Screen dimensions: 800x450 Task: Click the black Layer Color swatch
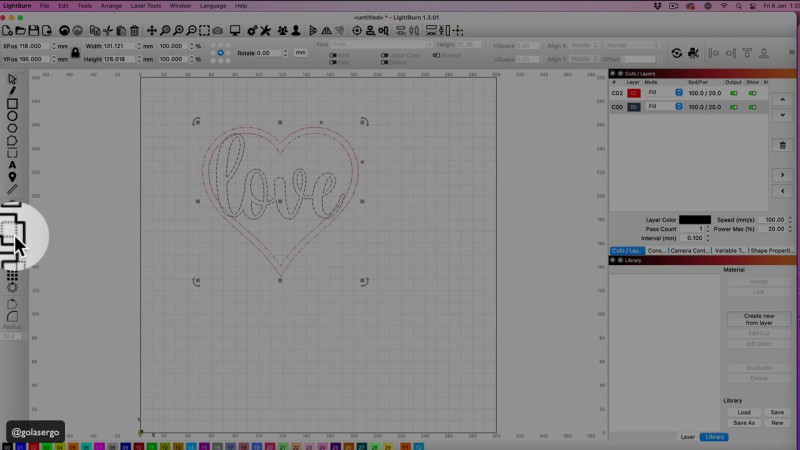point(694,219)
